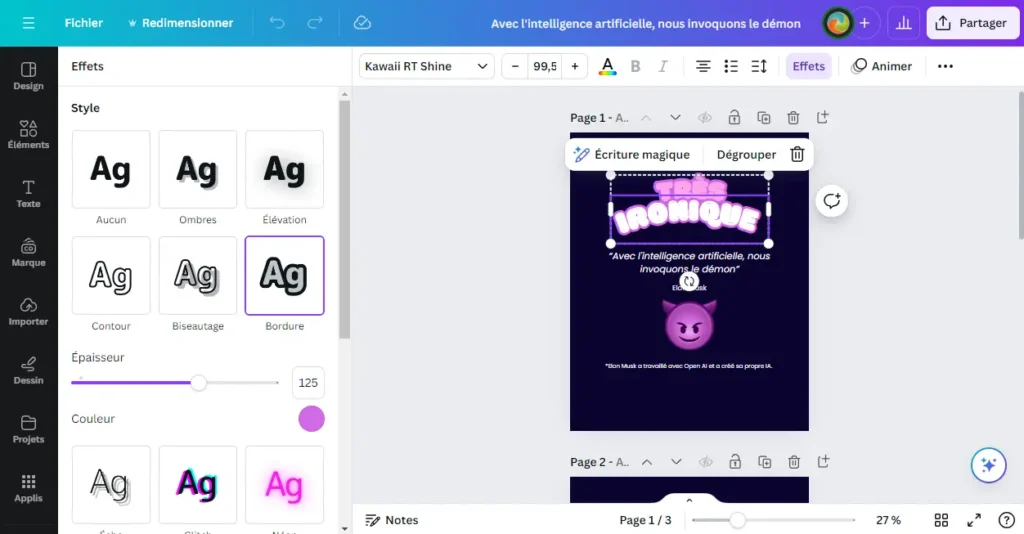Open the Kawaii RT Shine font dropdown
The image size is (1024, 534).
[x=426, y=66]
